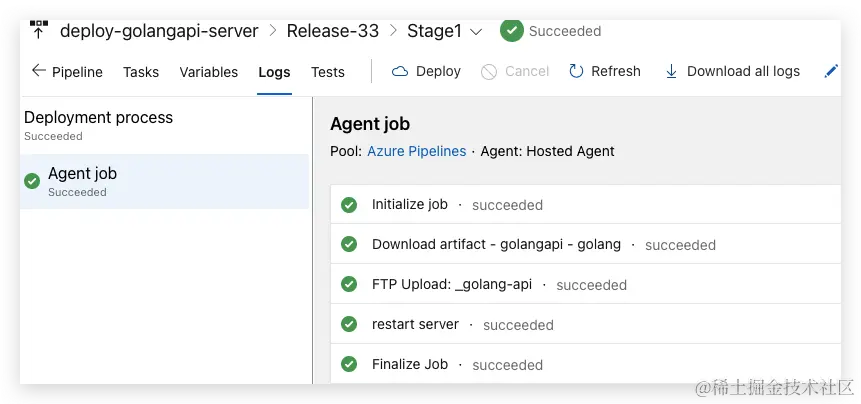Click the green Succeeded badge in header
The height and width of the screenshot is (404, 861).
coord(512,31)
